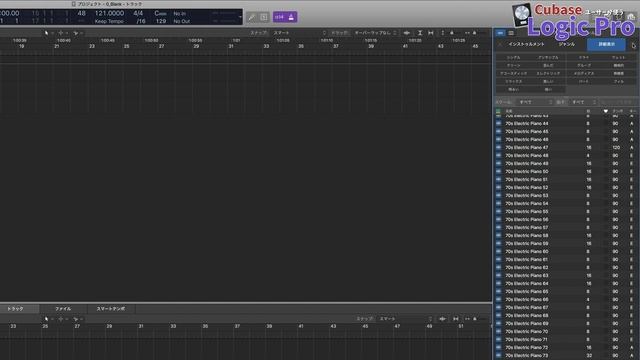The height and width of the screenshot is (360, 640).
Task: Click the 暗い descriptor button
Action: pyautogui.click(x=548, y=89)
